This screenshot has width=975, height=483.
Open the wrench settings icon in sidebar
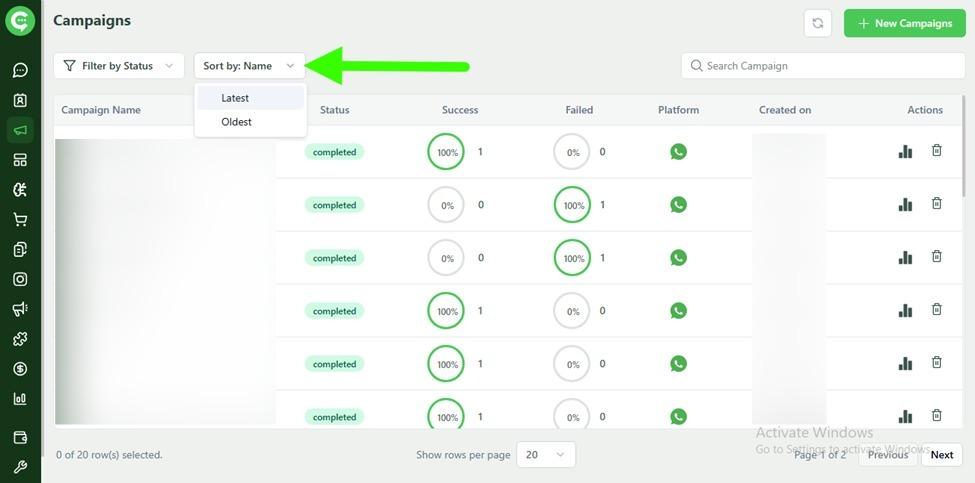[20, 467]
